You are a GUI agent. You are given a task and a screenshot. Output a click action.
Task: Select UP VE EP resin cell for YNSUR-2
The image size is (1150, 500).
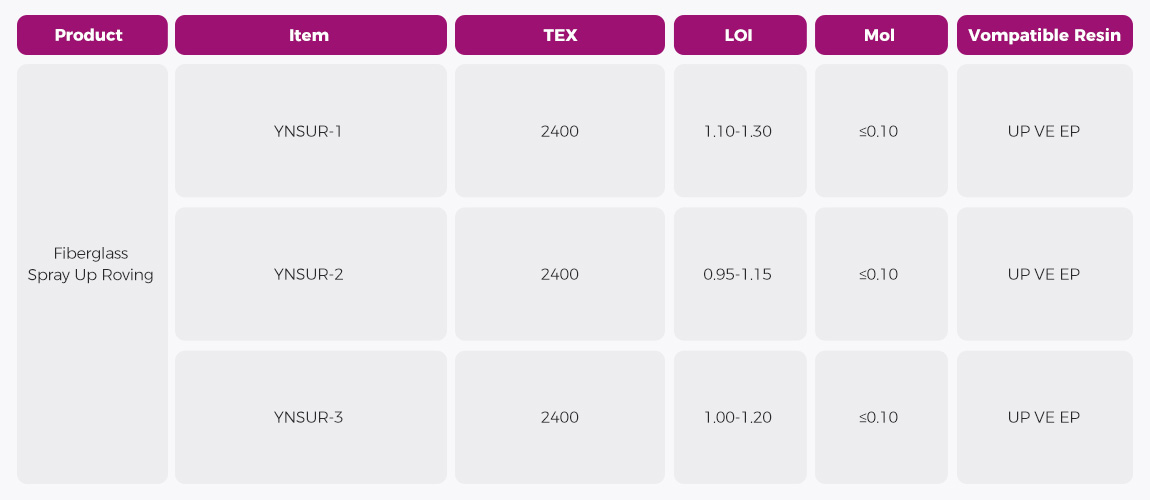[x=1044, y=274]
